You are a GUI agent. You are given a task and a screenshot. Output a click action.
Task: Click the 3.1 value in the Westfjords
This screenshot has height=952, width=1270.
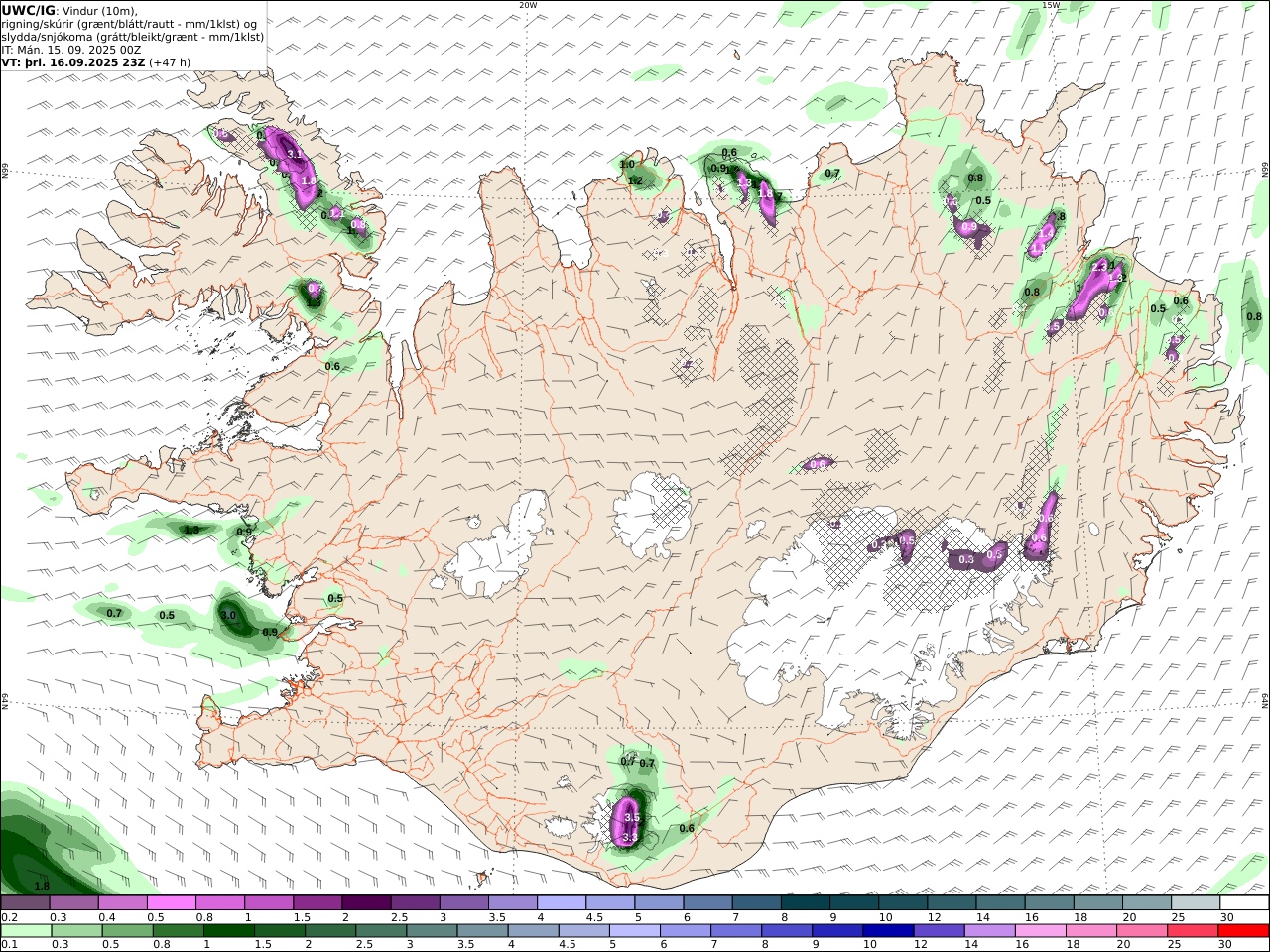294,154
